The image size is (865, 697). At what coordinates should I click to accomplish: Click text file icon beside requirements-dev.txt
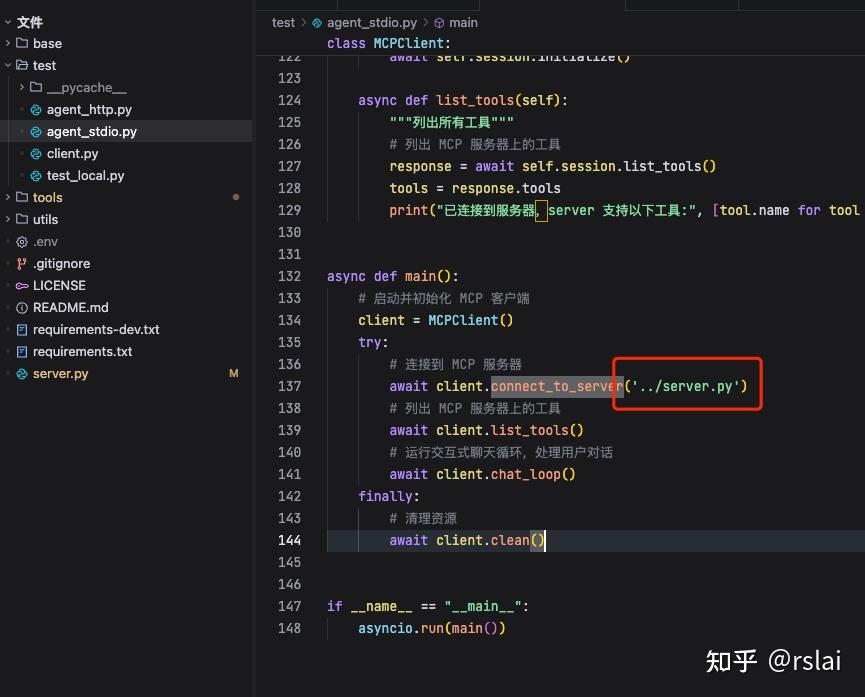tap(22, 330)
